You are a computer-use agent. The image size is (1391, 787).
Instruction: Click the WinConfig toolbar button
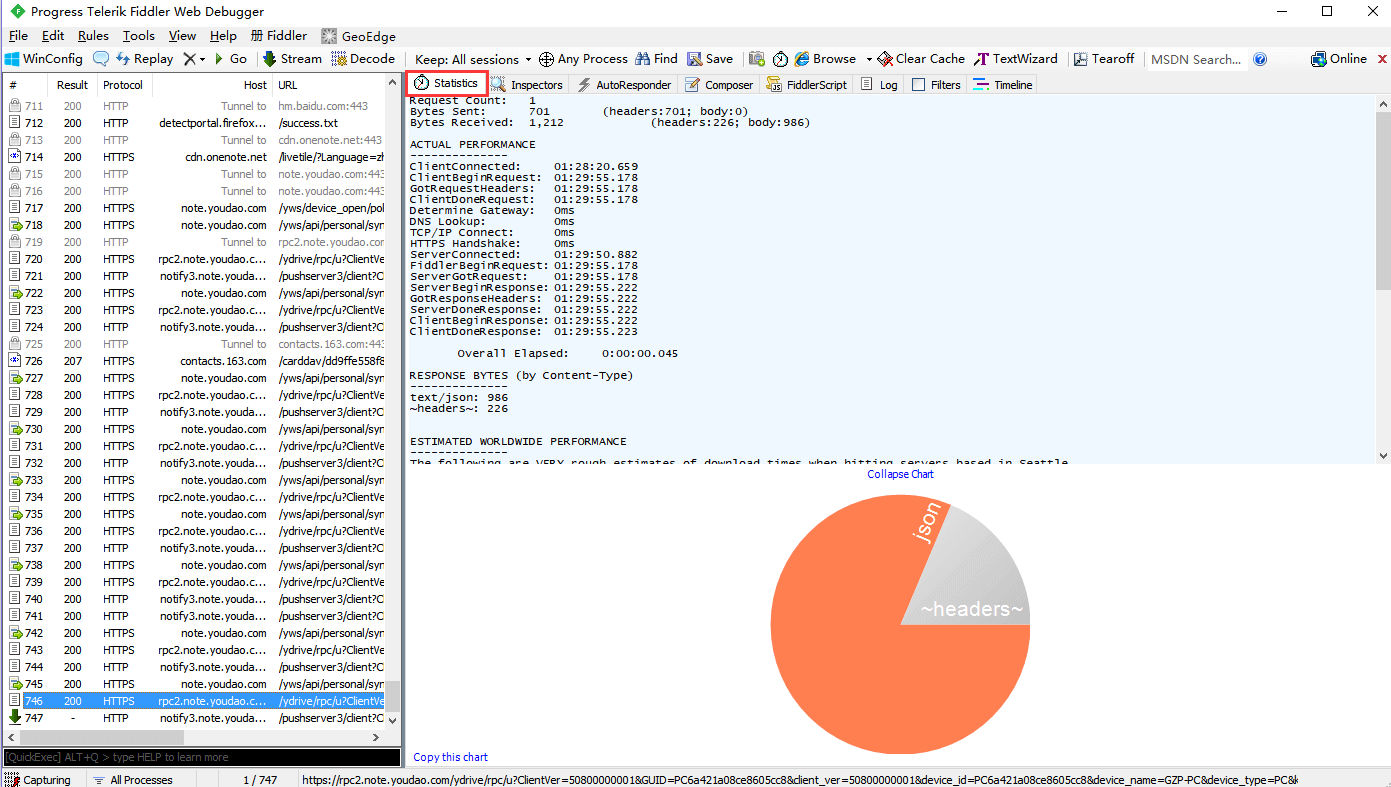[x=44, y=59]
